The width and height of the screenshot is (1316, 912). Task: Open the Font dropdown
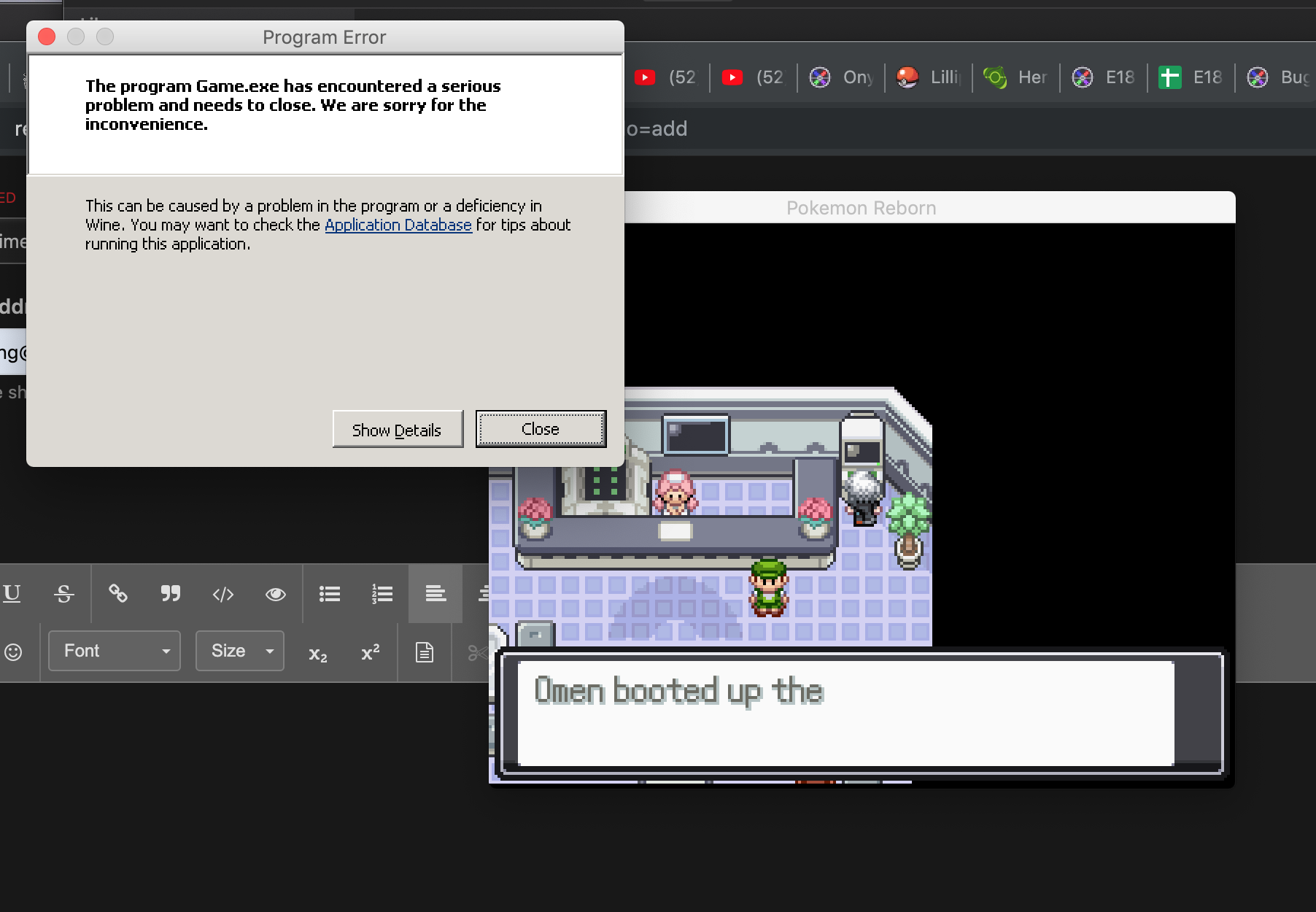coord(115,651)
